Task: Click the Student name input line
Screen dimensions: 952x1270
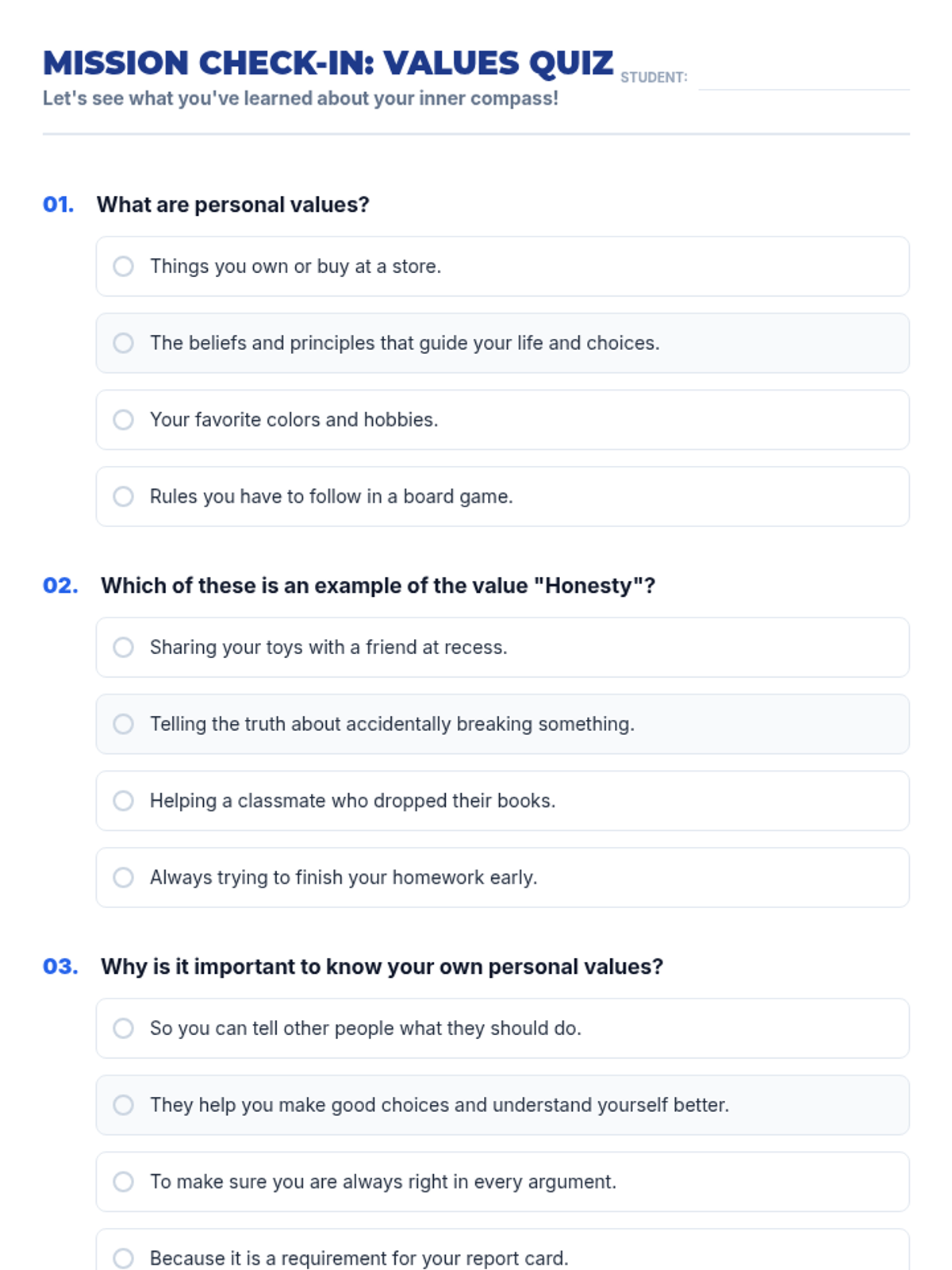Action: tap(803, 78)
